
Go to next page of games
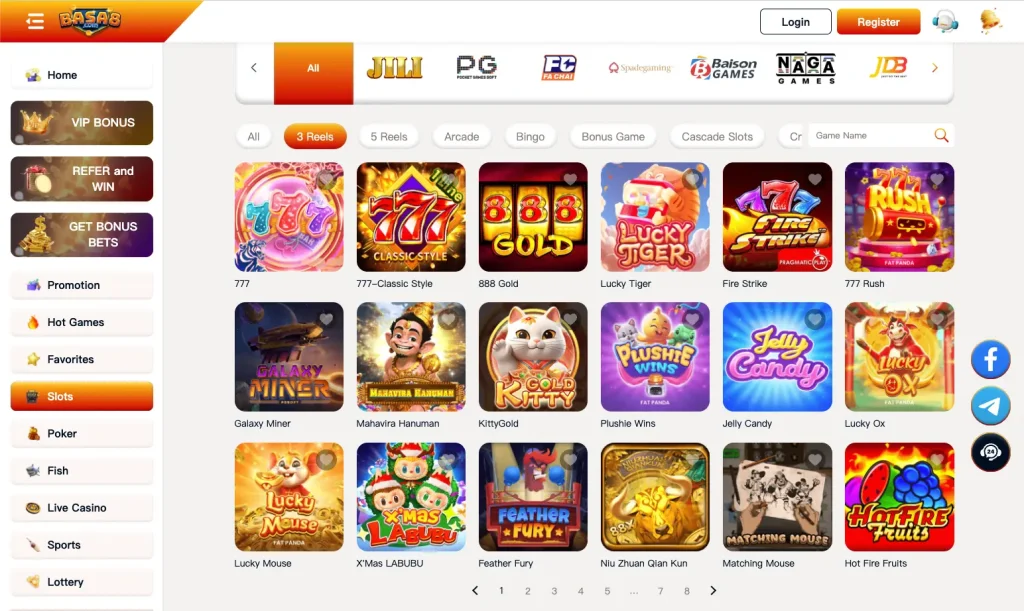[713, 591]
